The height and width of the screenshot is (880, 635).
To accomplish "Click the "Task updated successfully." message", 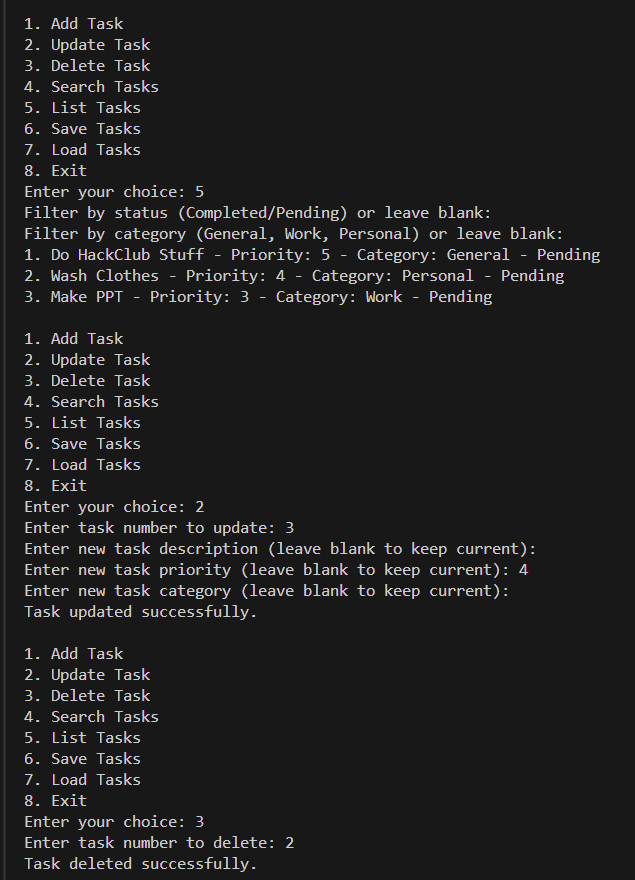I will tap(141, 612).
